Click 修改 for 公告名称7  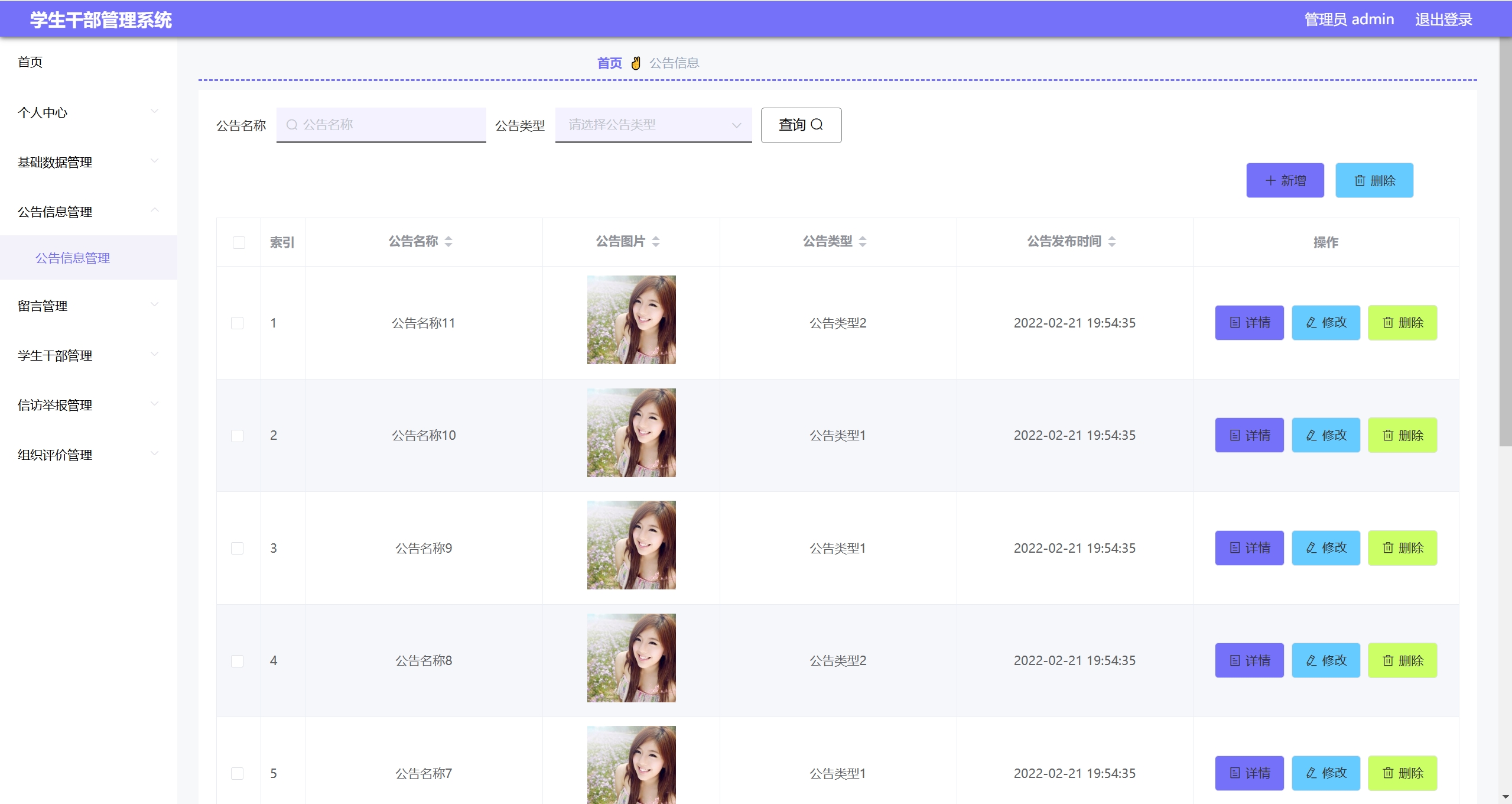tap(1326, 773)
